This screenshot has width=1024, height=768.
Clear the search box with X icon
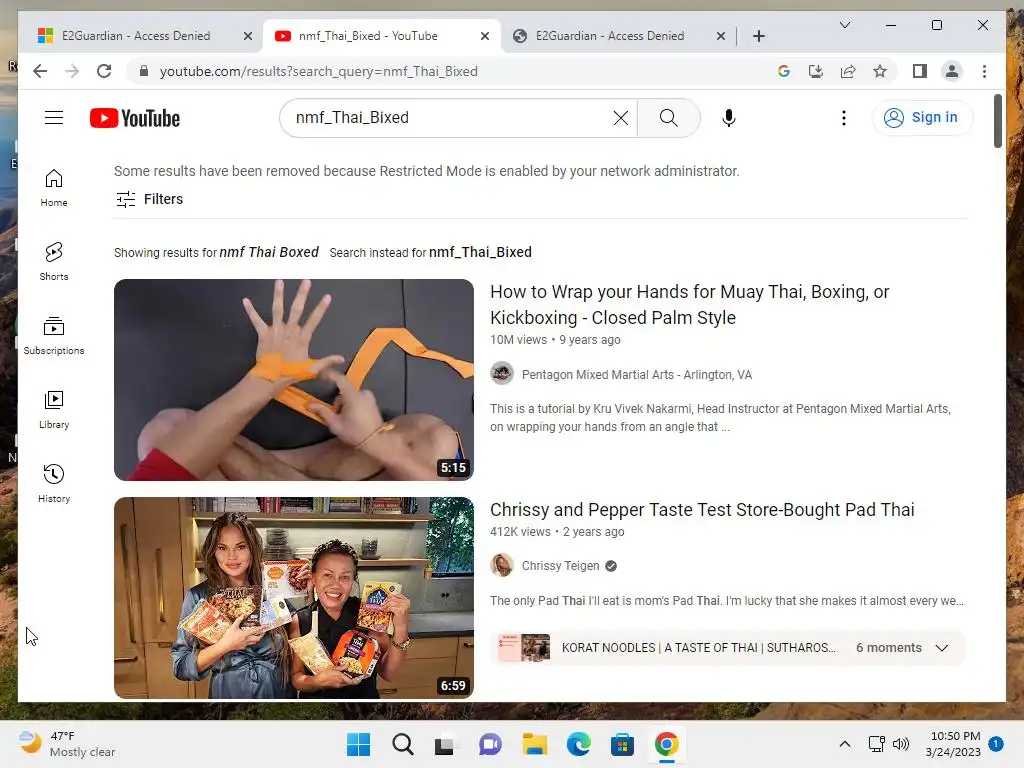coord(620,118)
